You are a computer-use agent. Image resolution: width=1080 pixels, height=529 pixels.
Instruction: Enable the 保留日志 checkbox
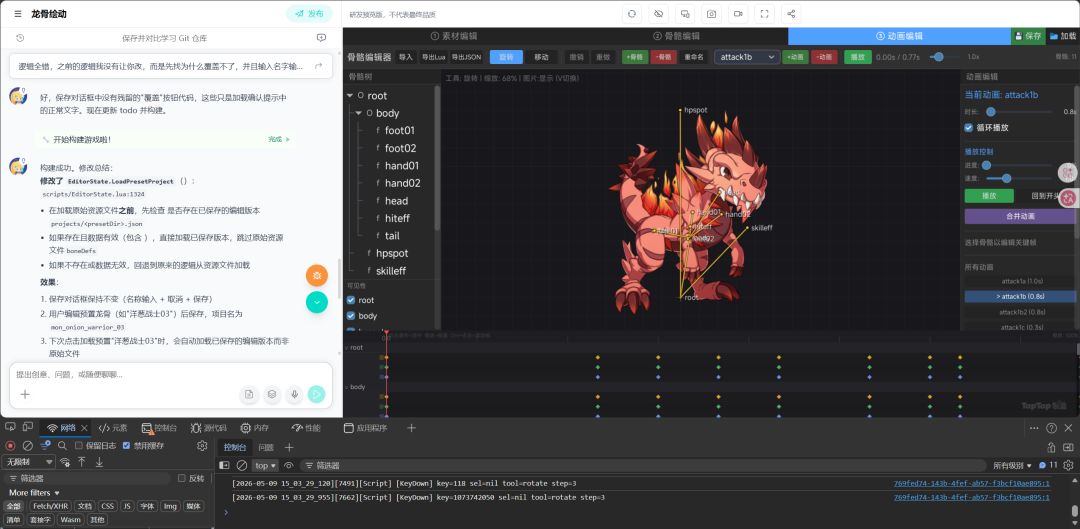79,446
